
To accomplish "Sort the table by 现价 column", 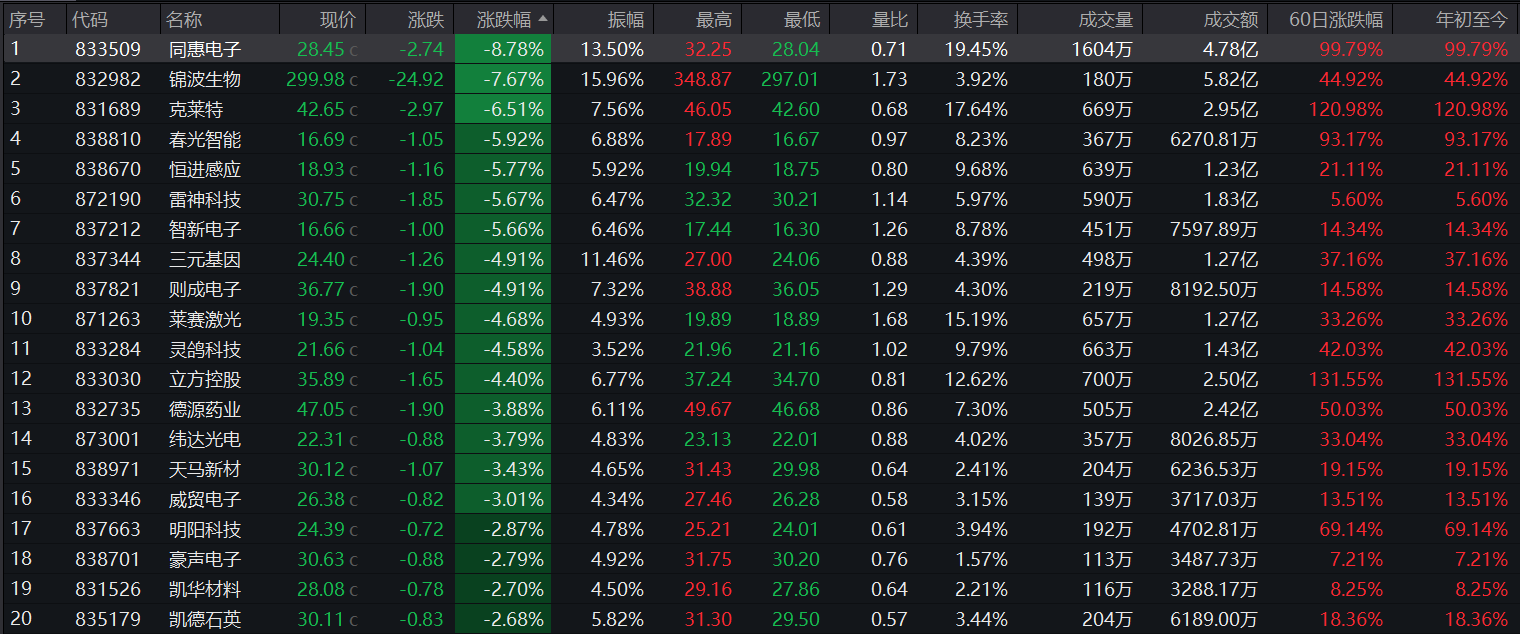I will click(337, 19).
